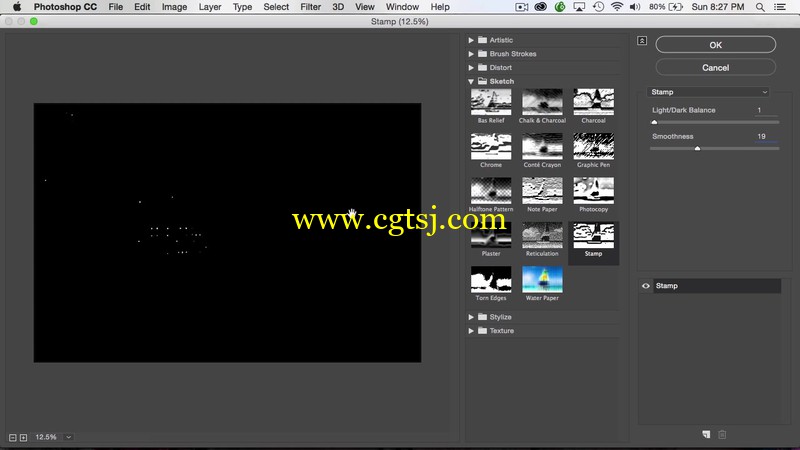
Task: Open the Window menu
Action: click(x=402, y=7)
